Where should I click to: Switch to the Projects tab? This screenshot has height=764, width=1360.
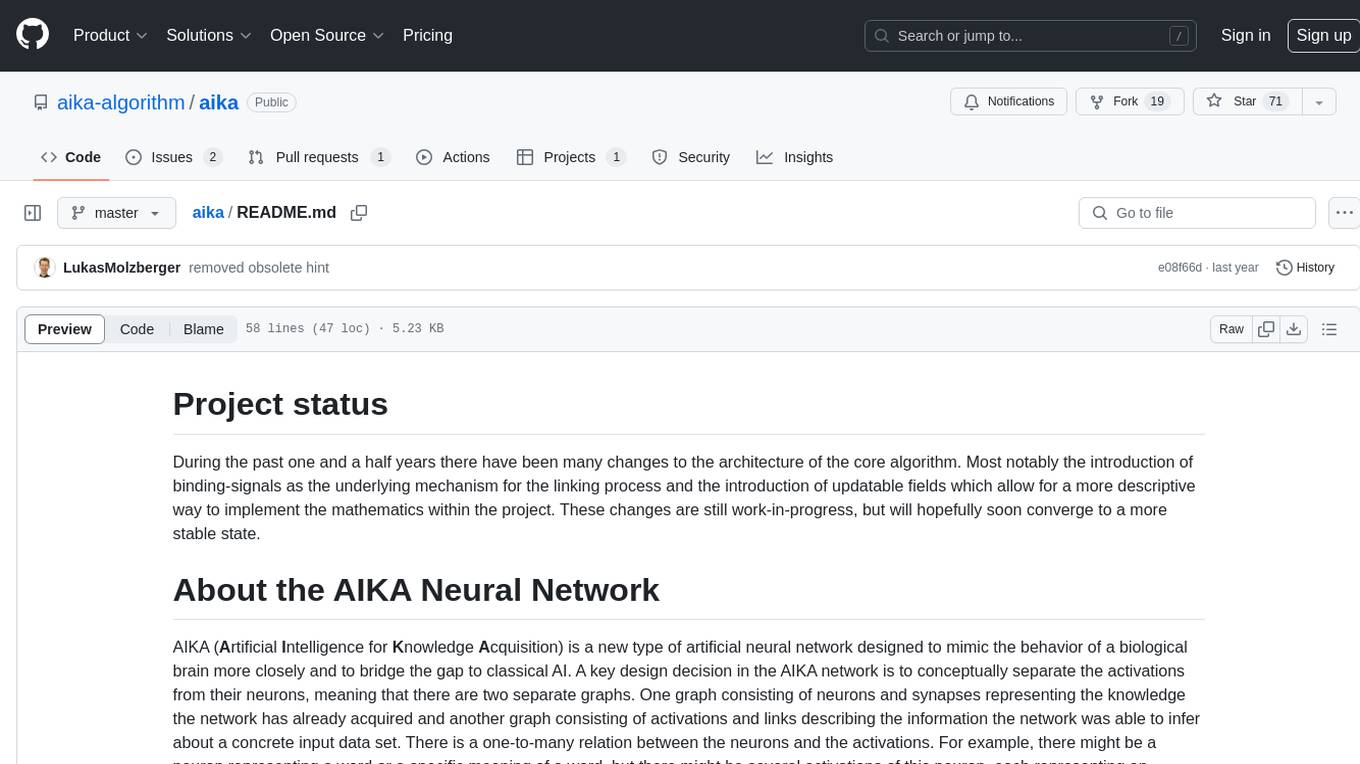571,157
